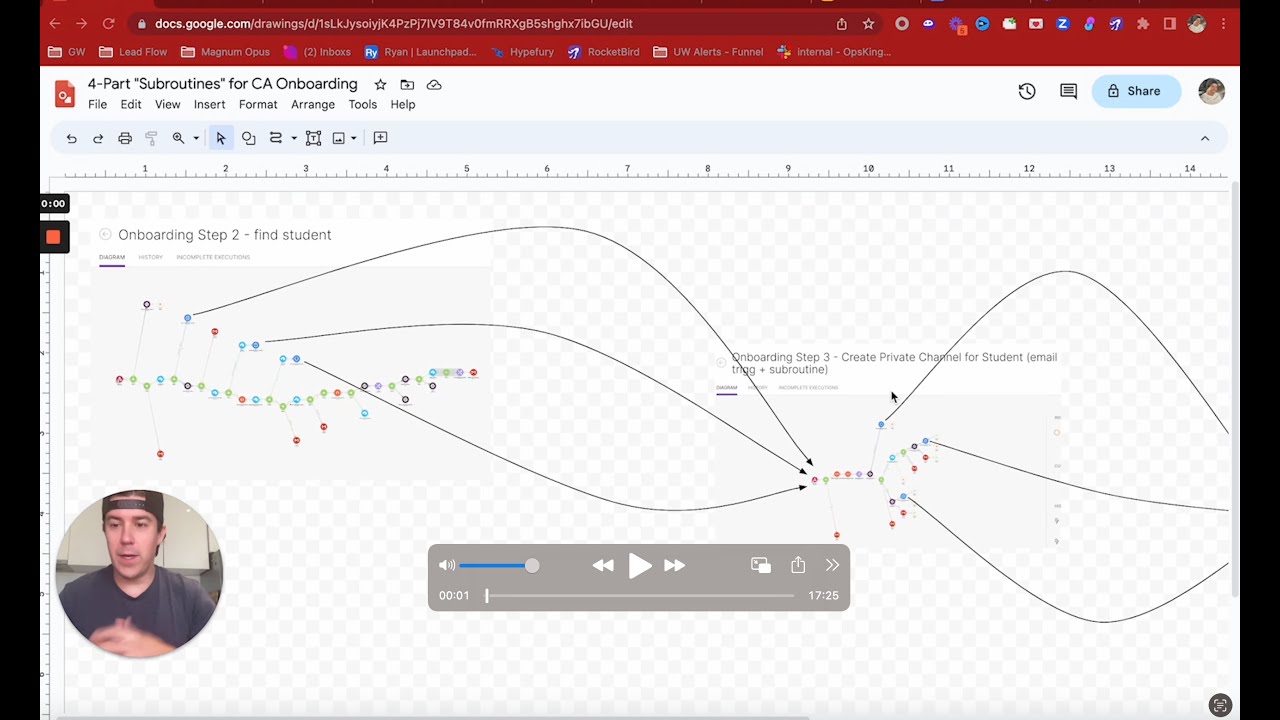The image size is (1280, 720).
Task: Click the Text box tool icon
Action: tap(313, 138)
